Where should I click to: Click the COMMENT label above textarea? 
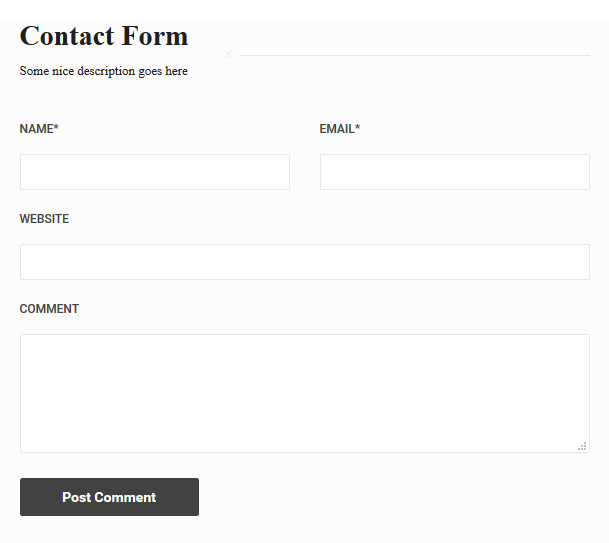(x=49, y=309)
